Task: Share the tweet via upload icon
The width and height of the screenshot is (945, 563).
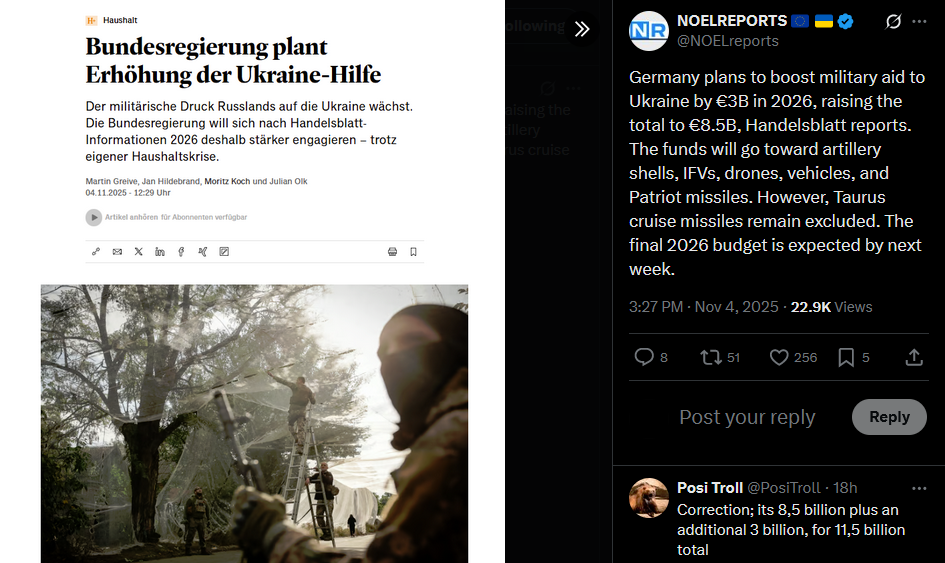Action: click(x=914, y=357)
